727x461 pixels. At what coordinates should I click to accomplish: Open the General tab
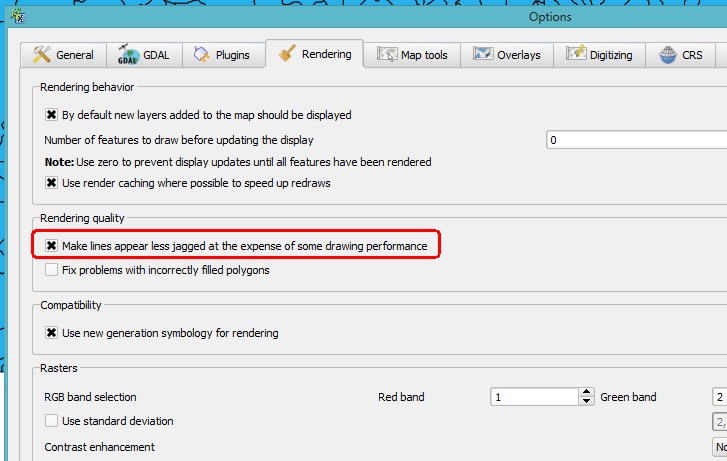point(64,55)
